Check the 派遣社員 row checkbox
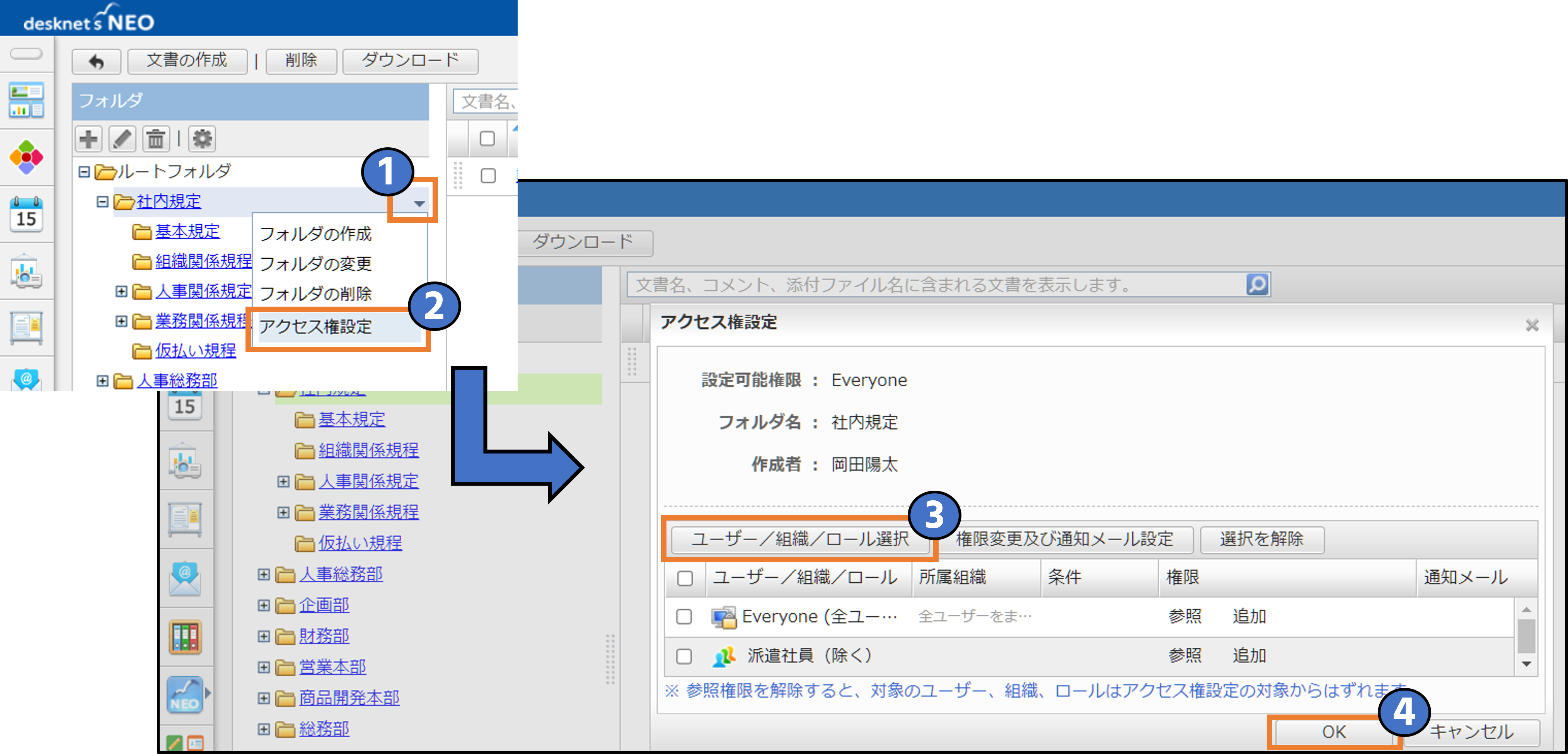Image resolution: width=1568 pixels, height=754 pixels. [x=684, y=656]
